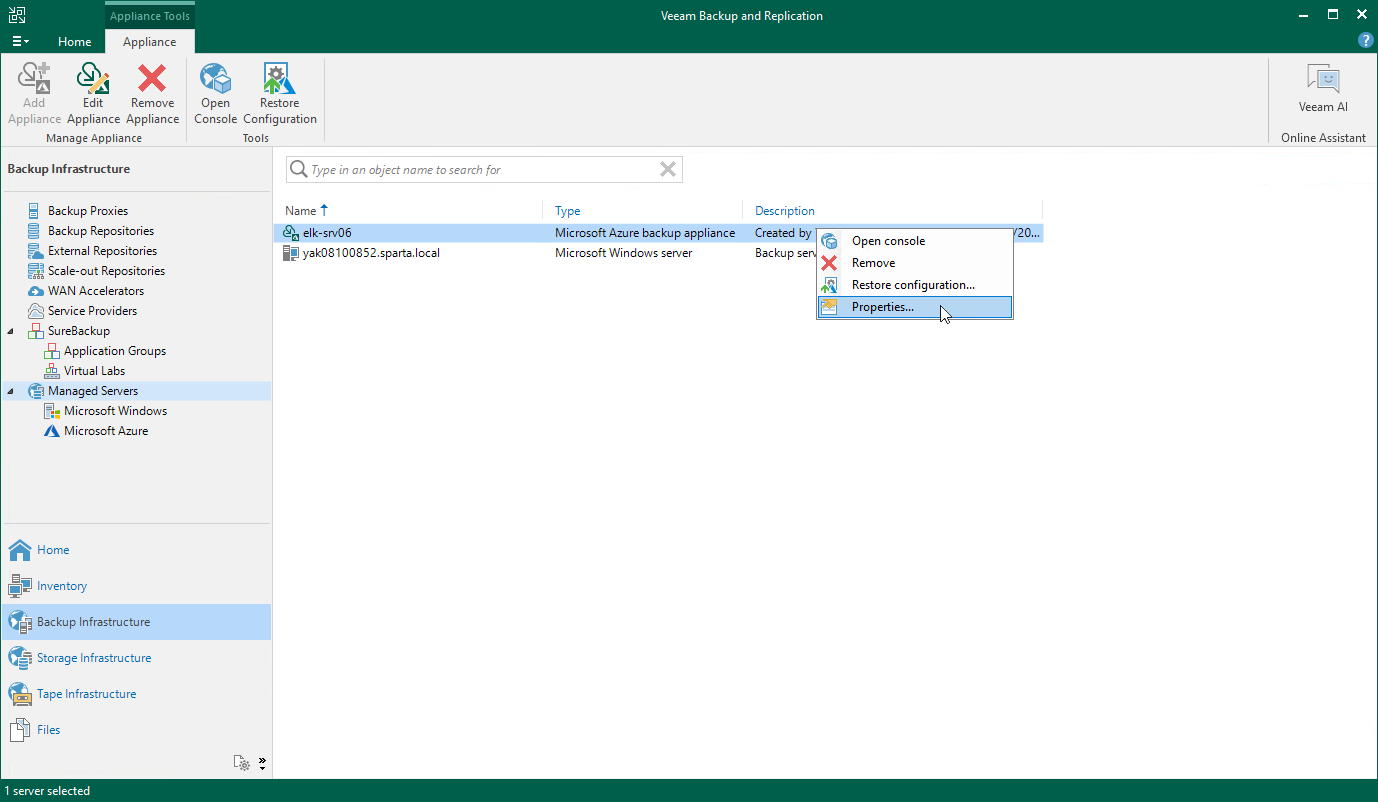Choose Open console in context menu
This screenshot has height=802, width=1378.
915,241
